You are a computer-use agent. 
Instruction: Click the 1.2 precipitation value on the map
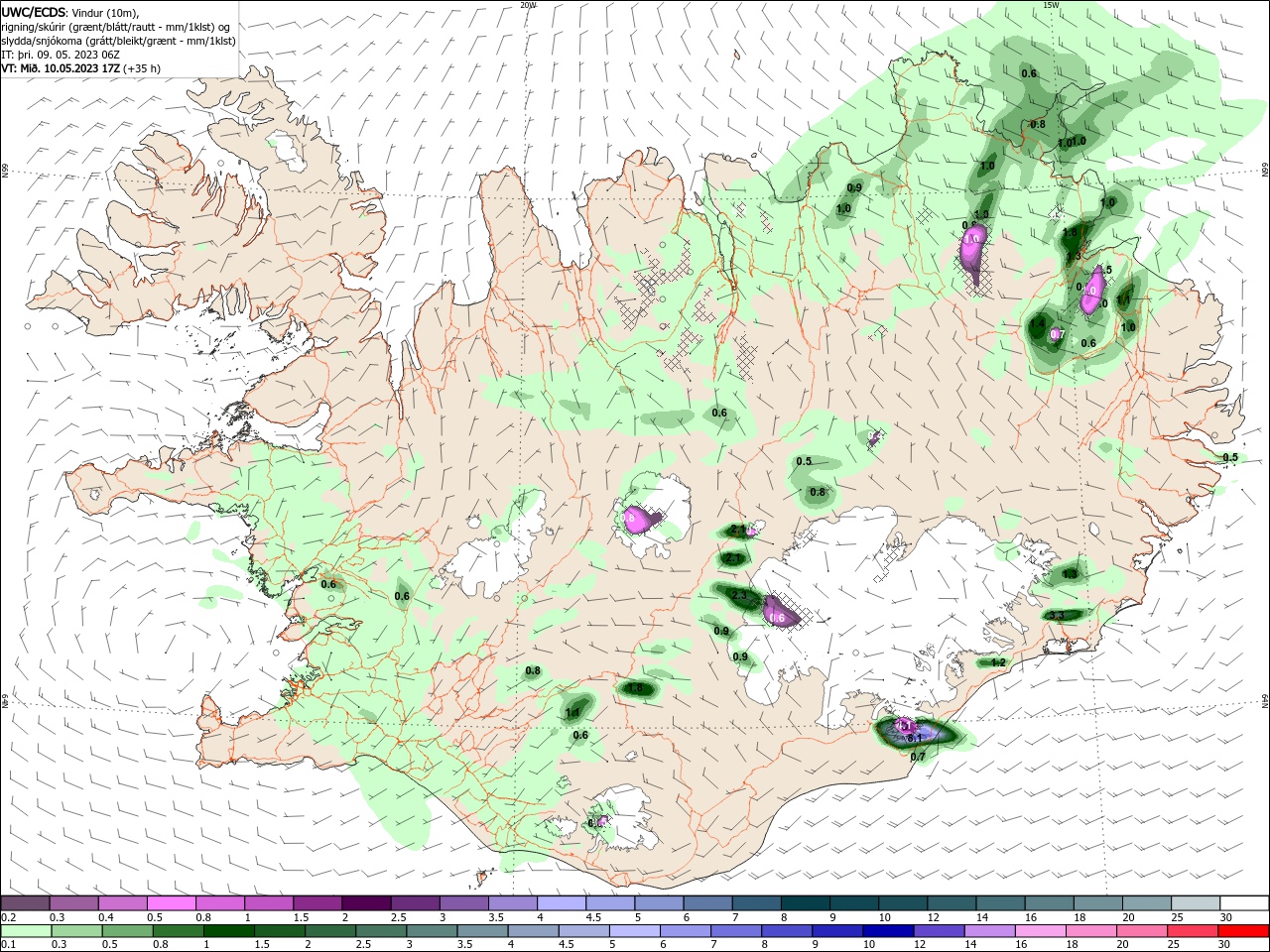(x=998, y=662)
